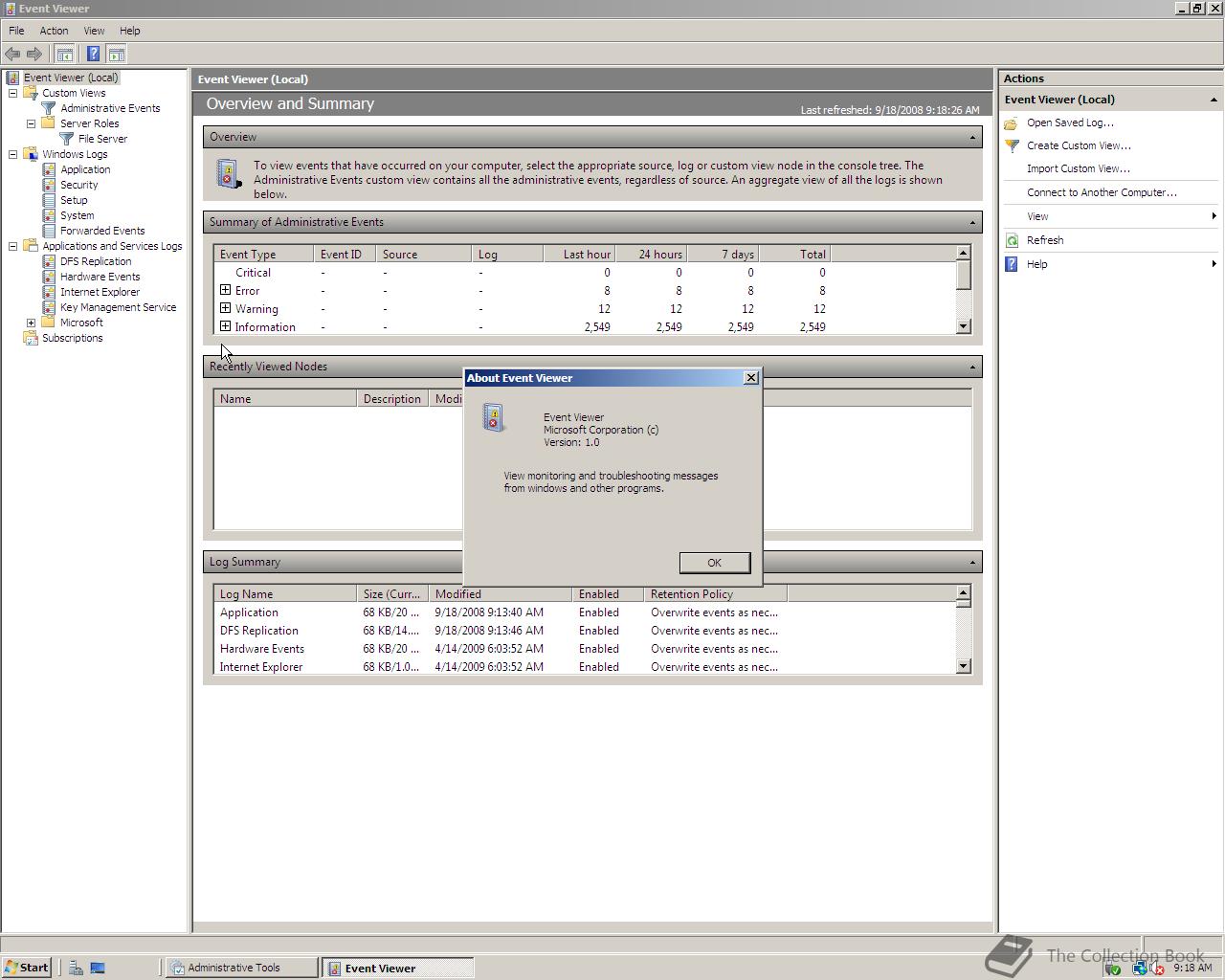Sort by Retention Policy column header
Image resolution: width=1225 pixels, height=980 pixels.
(x=716, y=594)
